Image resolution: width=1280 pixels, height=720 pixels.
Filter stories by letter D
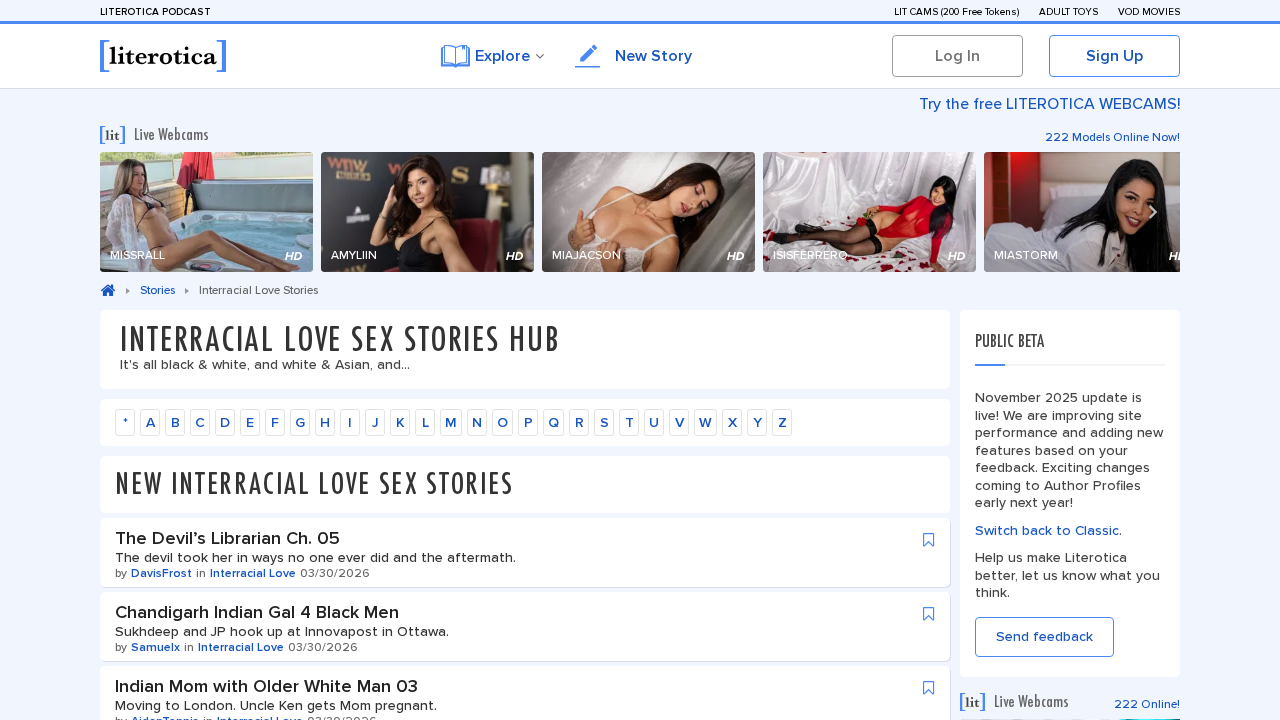[x=225, y=422]
